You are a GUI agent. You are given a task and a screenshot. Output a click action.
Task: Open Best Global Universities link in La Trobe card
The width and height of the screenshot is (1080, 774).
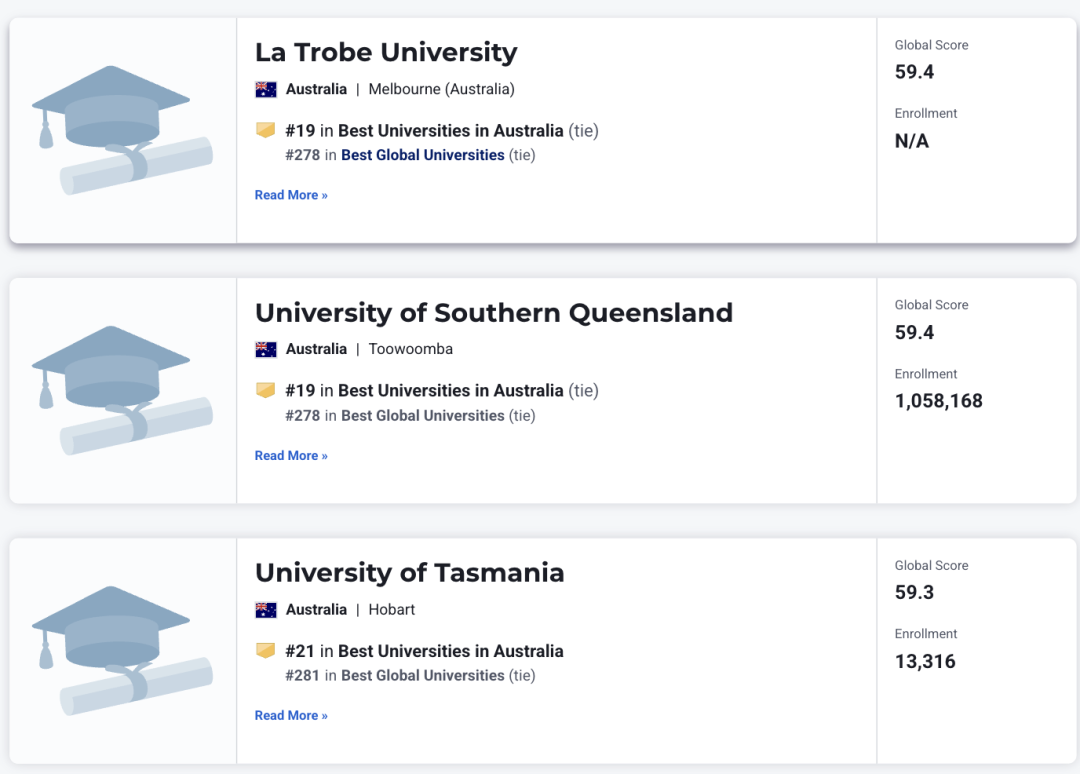pyautogui.click(x=423, y=155)
